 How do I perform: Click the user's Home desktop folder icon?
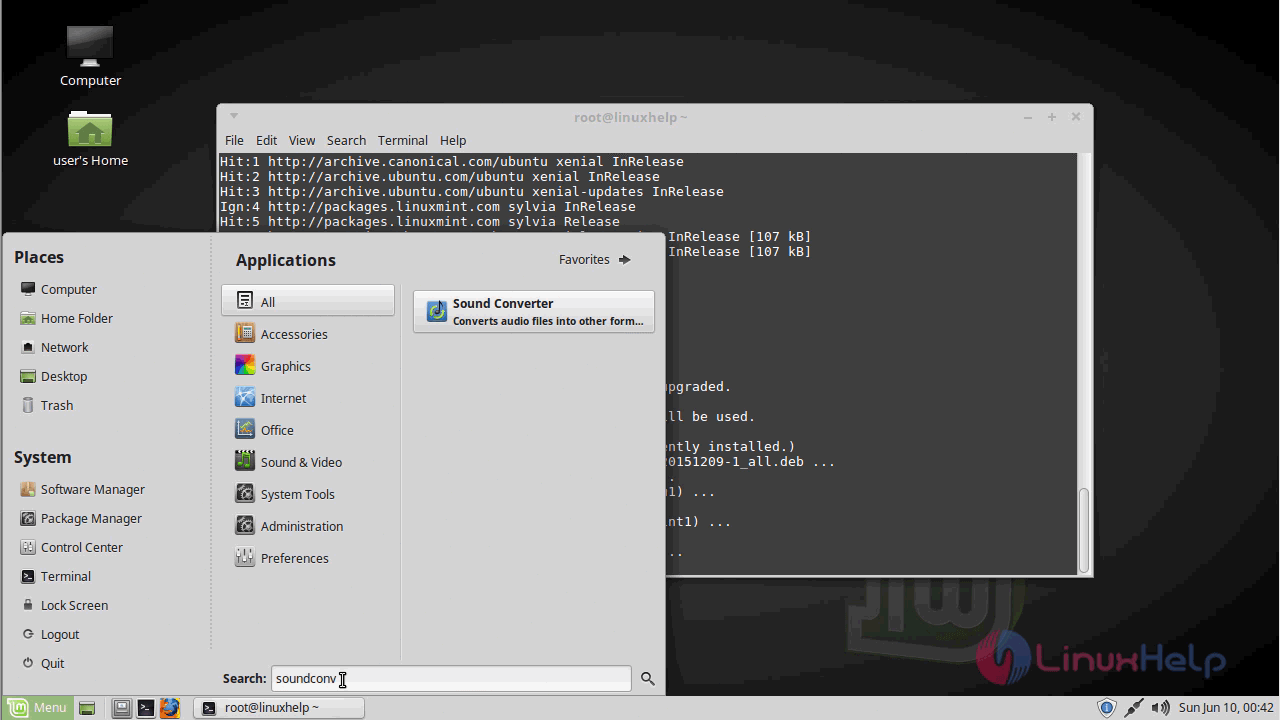click(x=90, y=129)
